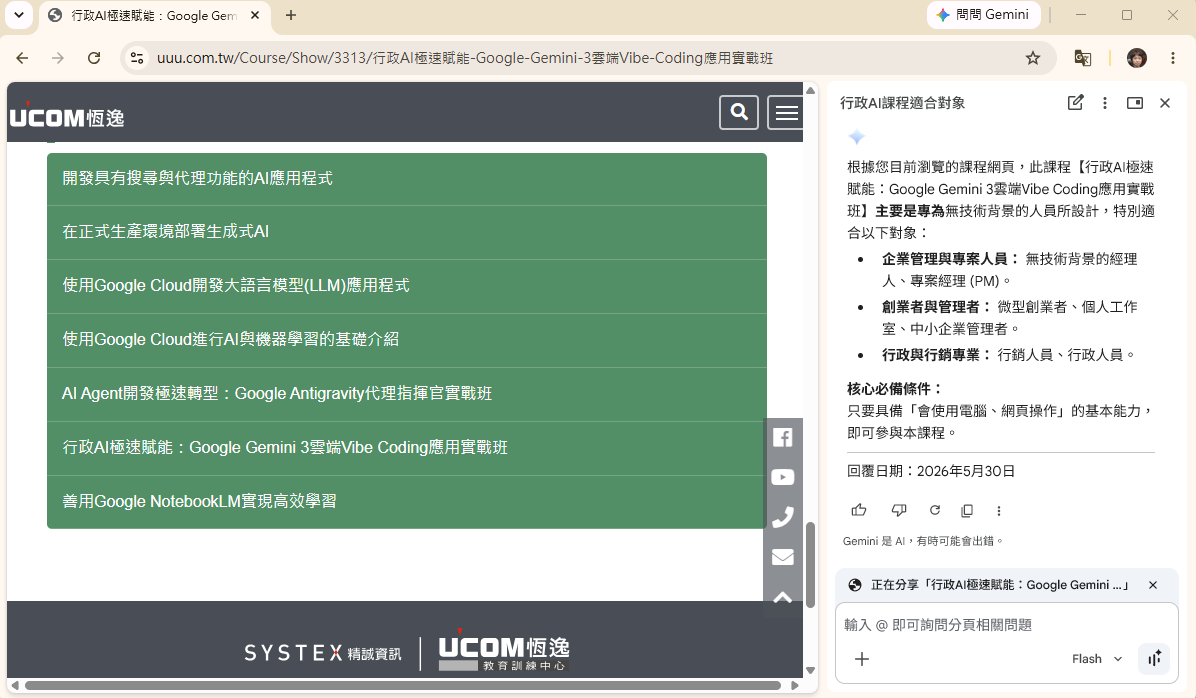The height and width of the screenshot is (698, 1196).
Task: Open 使用Google Cloud進行AI與機器學習的基礎介紹 course
Action: point(407,340)
